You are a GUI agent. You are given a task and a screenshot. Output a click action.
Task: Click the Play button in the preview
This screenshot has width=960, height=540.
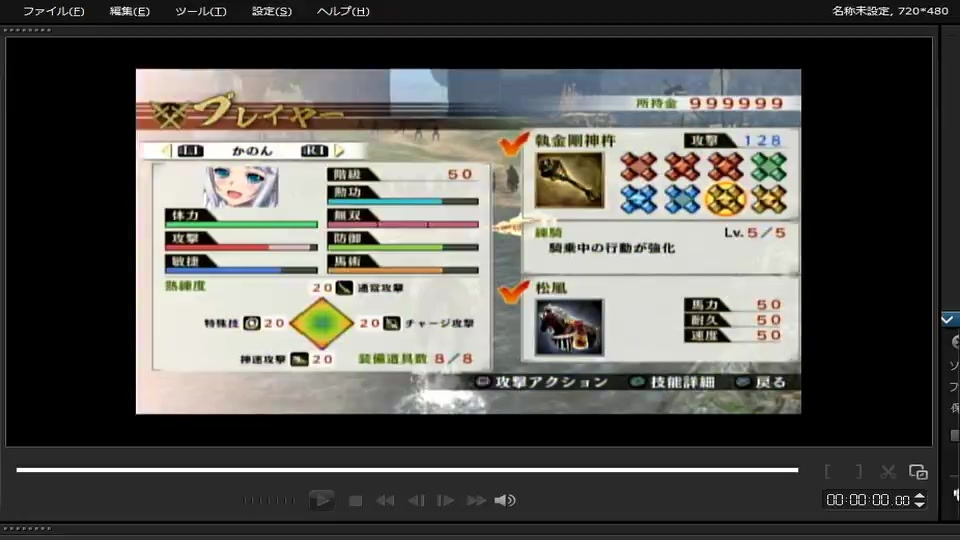[321, 500]
